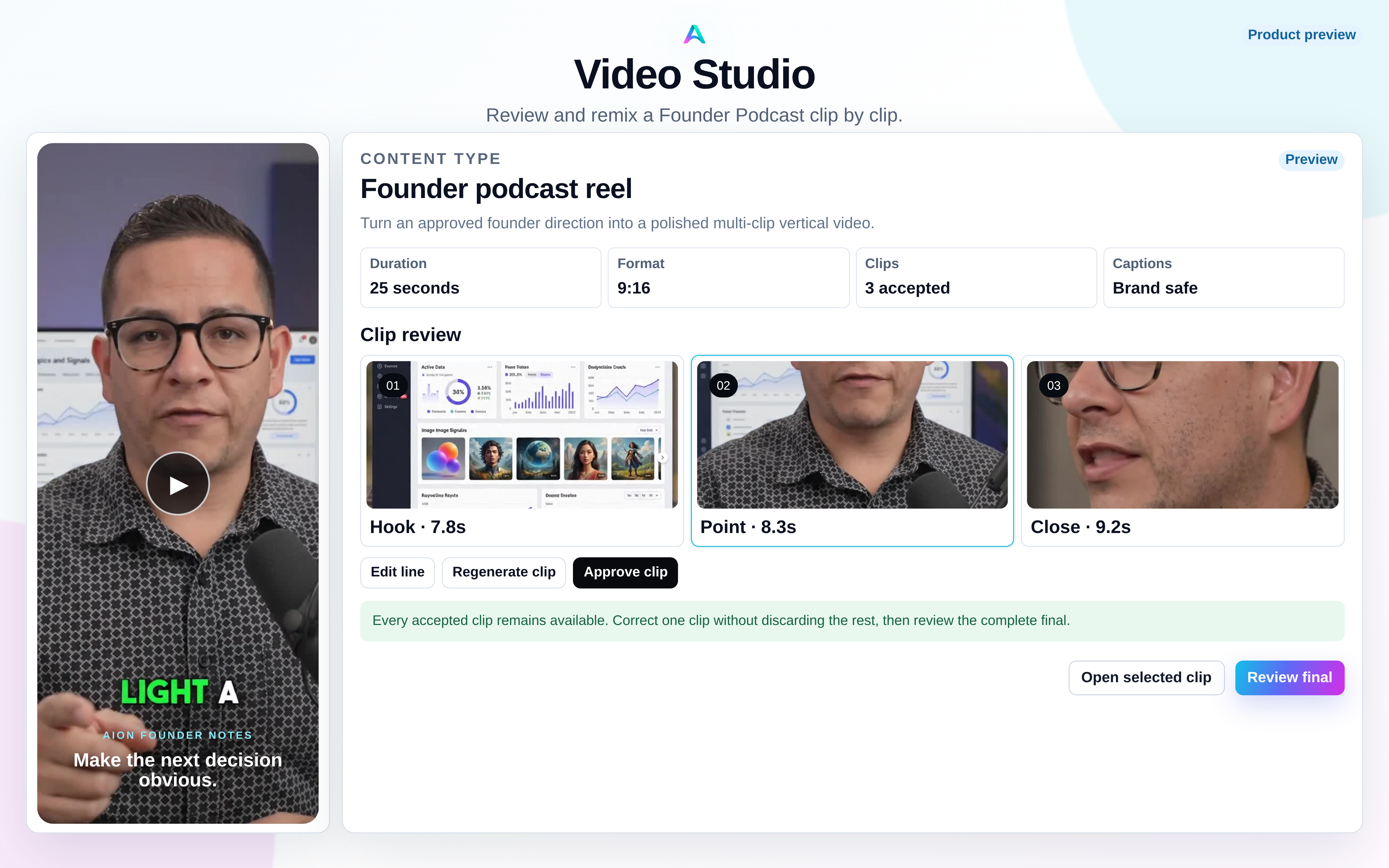The height and width of the screenshot is (868, 1389).
Task: Click the Captions Brand safe card
Action: click(1224, 278)
